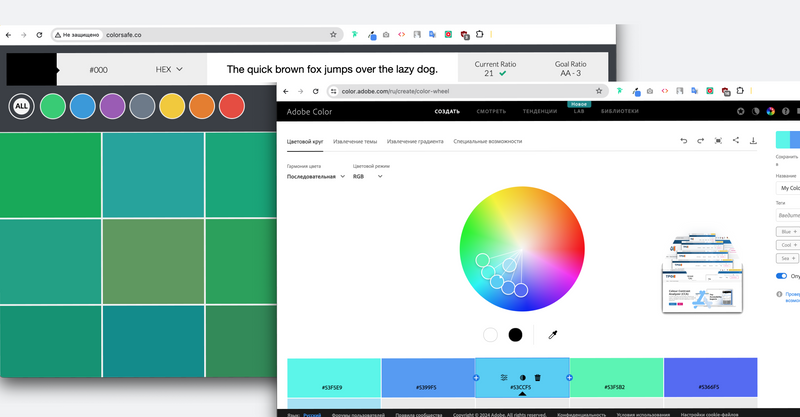This screenshot has height=417, width=800.
Task: Filter by red color circle
Action: point(232,106)
